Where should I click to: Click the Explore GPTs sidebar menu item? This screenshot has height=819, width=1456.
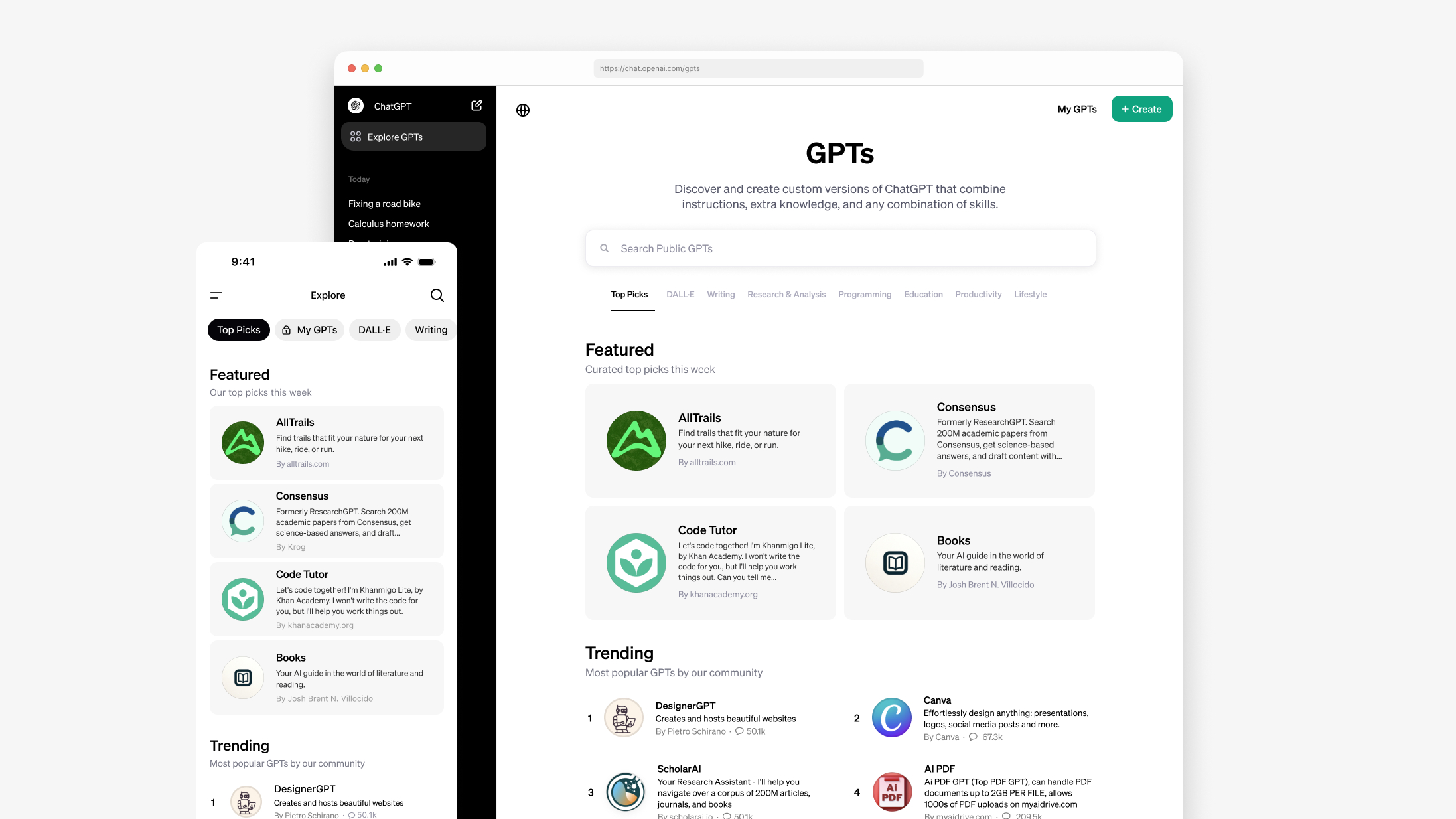tap(412, 136)
